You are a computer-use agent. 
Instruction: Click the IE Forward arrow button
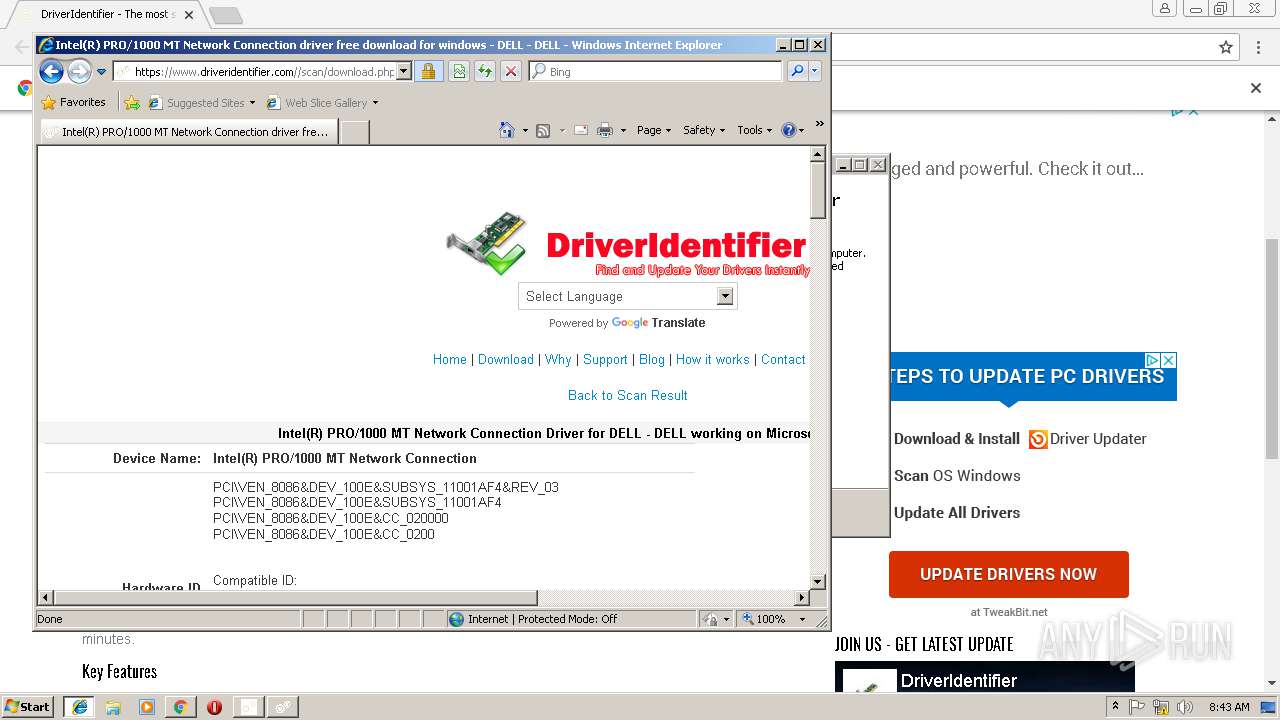(x=79, y=71)
